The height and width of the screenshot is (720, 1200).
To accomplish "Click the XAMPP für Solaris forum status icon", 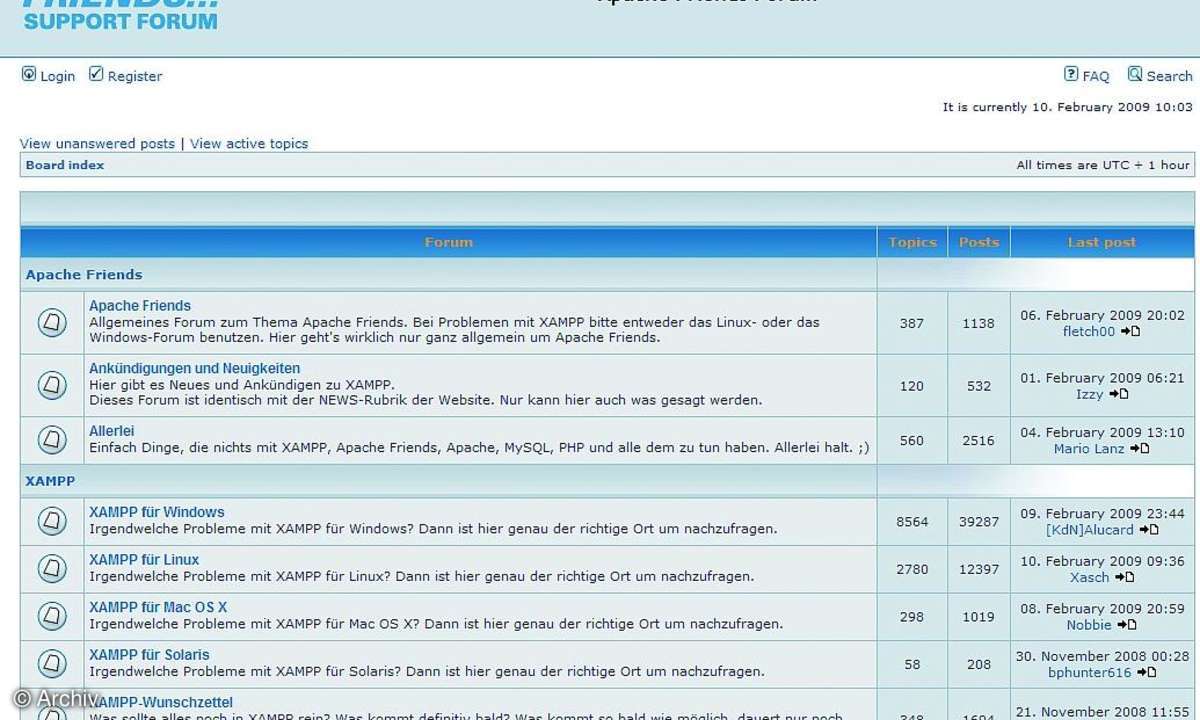I will pyautogui.click(x=52, y=664).
